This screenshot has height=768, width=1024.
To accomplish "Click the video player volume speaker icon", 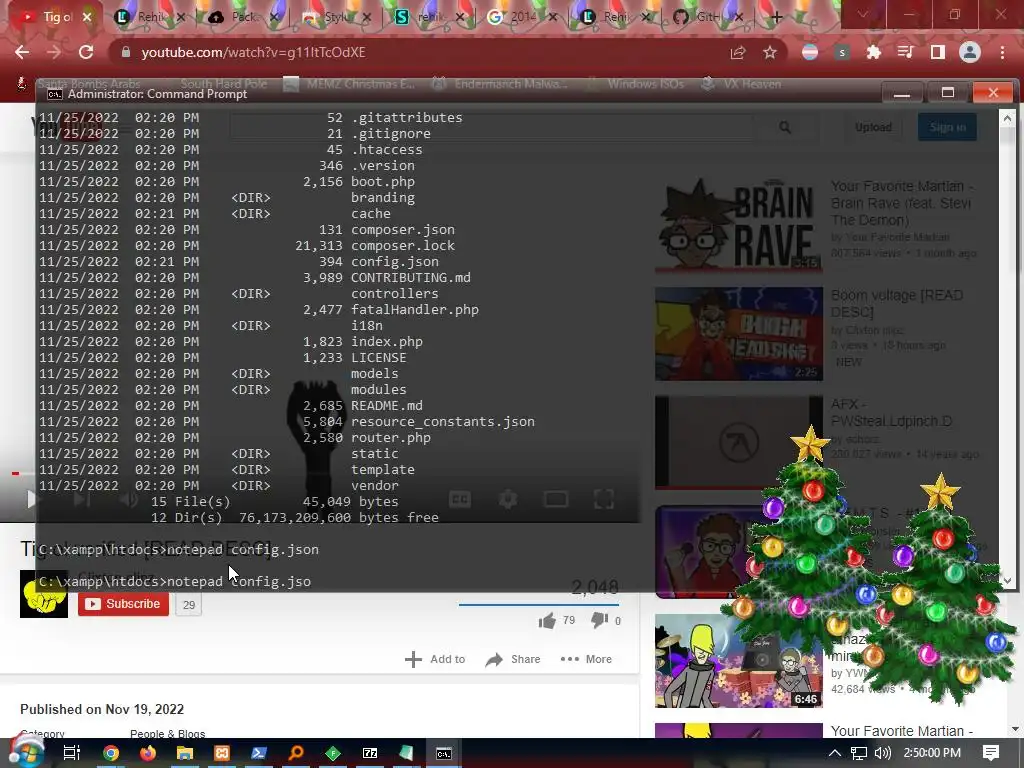I will 128,500.
